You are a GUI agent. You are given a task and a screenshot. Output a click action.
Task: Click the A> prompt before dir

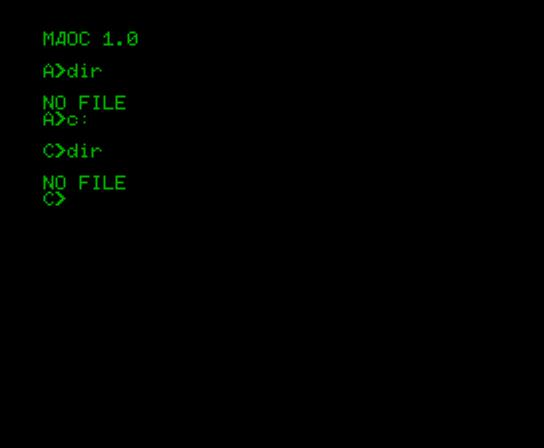(54, 71)
